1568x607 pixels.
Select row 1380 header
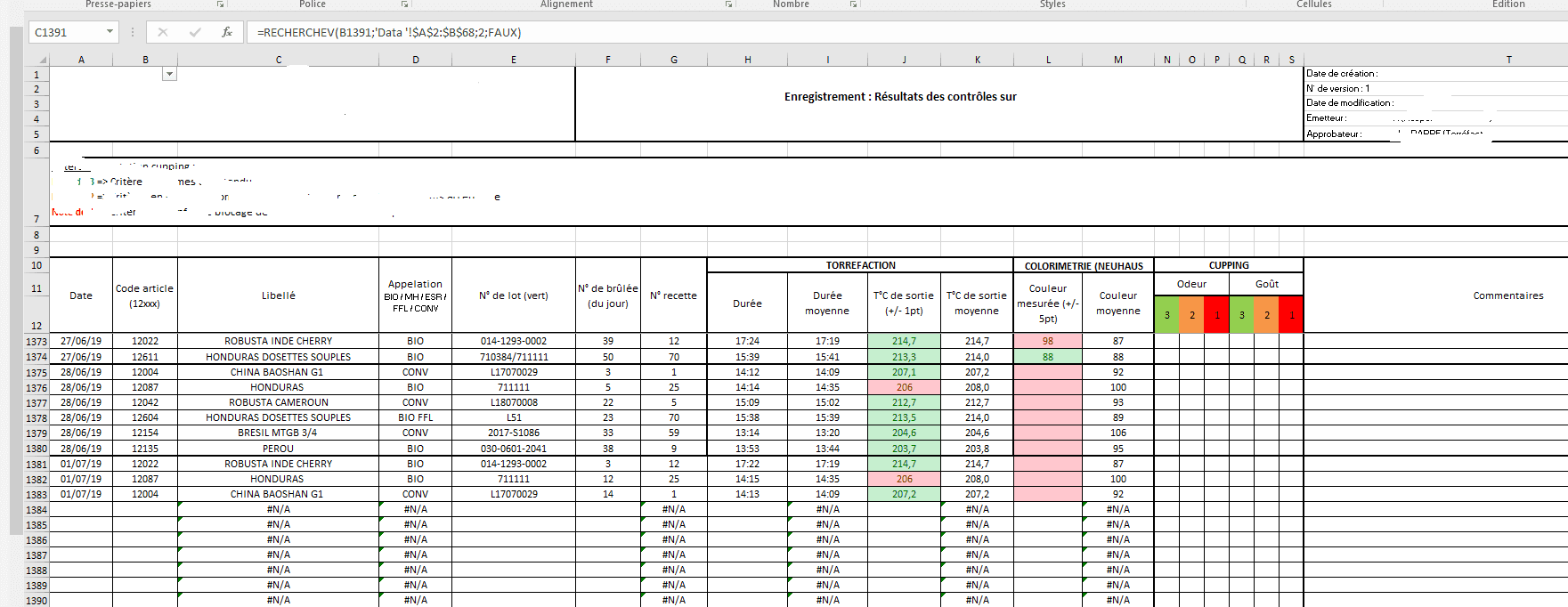click(37, 449)
